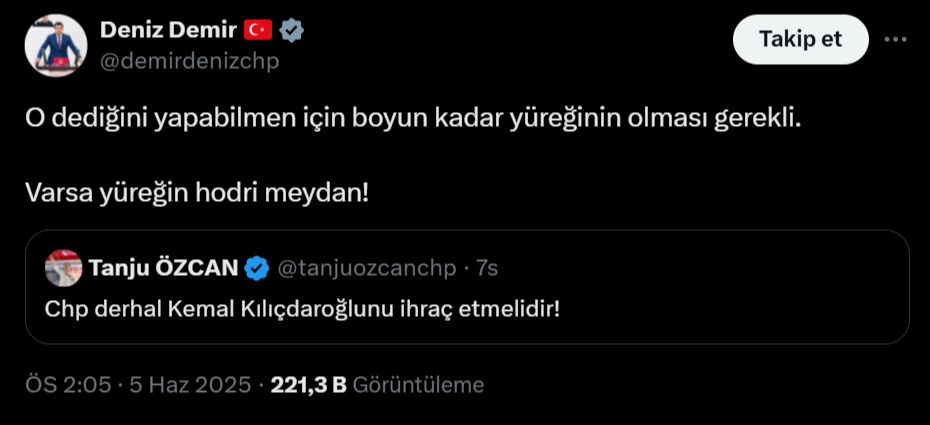
Task: Open the three-dot more options menu
Action: click(896, 39)
